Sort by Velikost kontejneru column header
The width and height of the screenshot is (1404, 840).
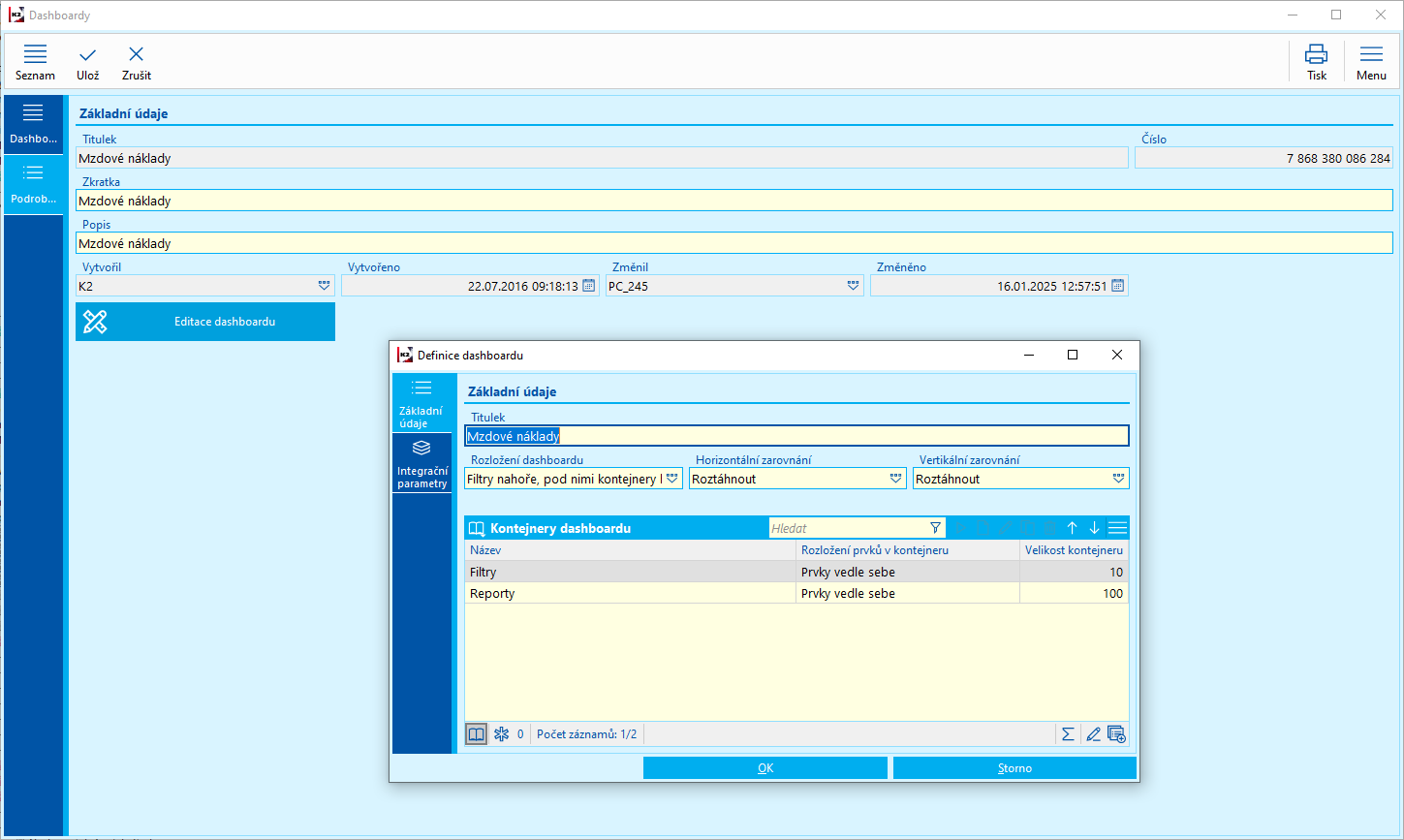point(1074,550)
